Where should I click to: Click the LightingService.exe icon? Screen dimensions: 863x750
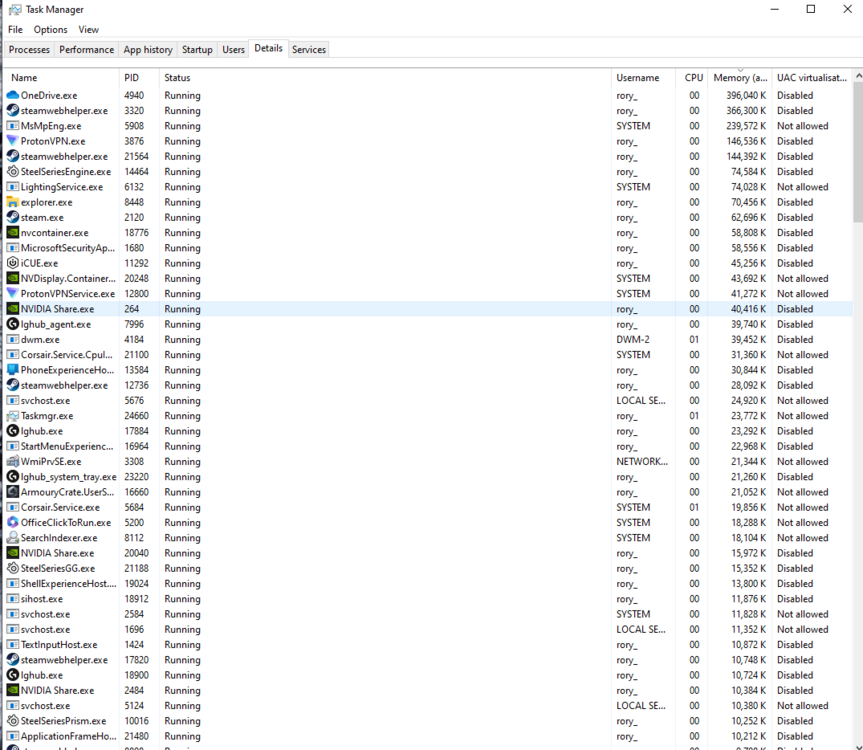[x=13, y=187]
